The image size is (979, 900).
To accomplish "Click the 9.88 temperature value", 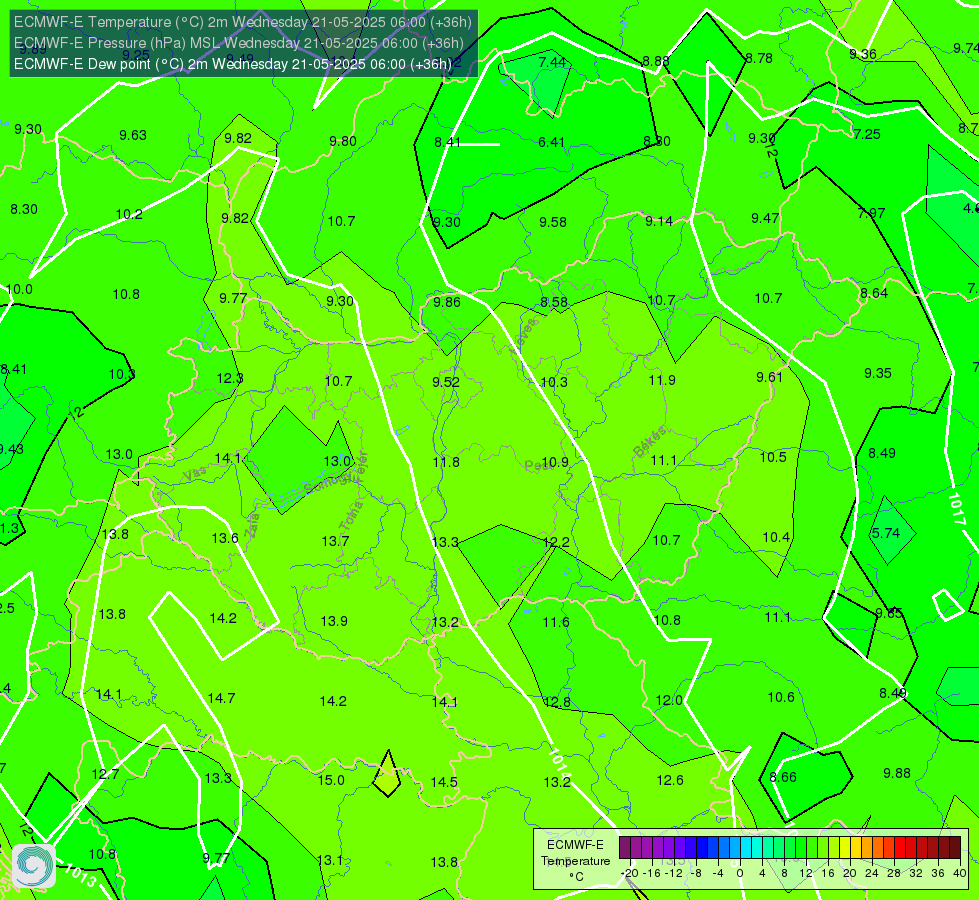I will coord(897,773).
